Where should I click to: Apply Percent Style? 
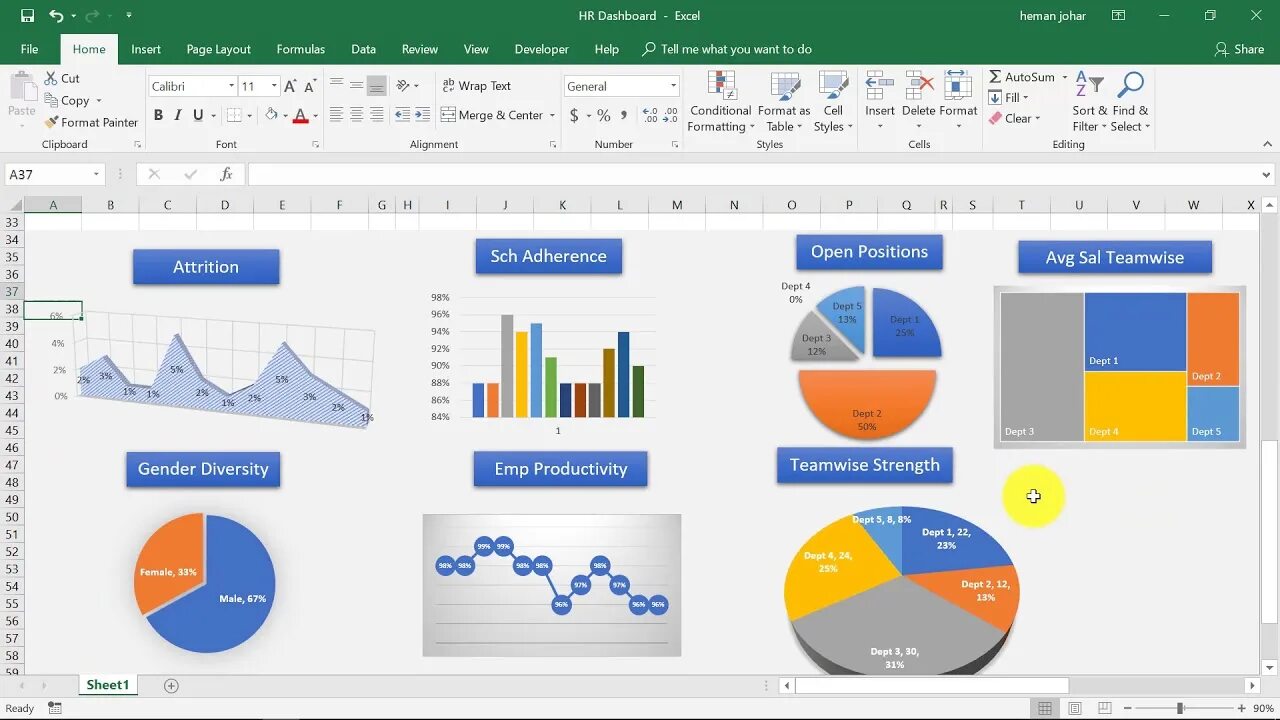tap(603, 115)
